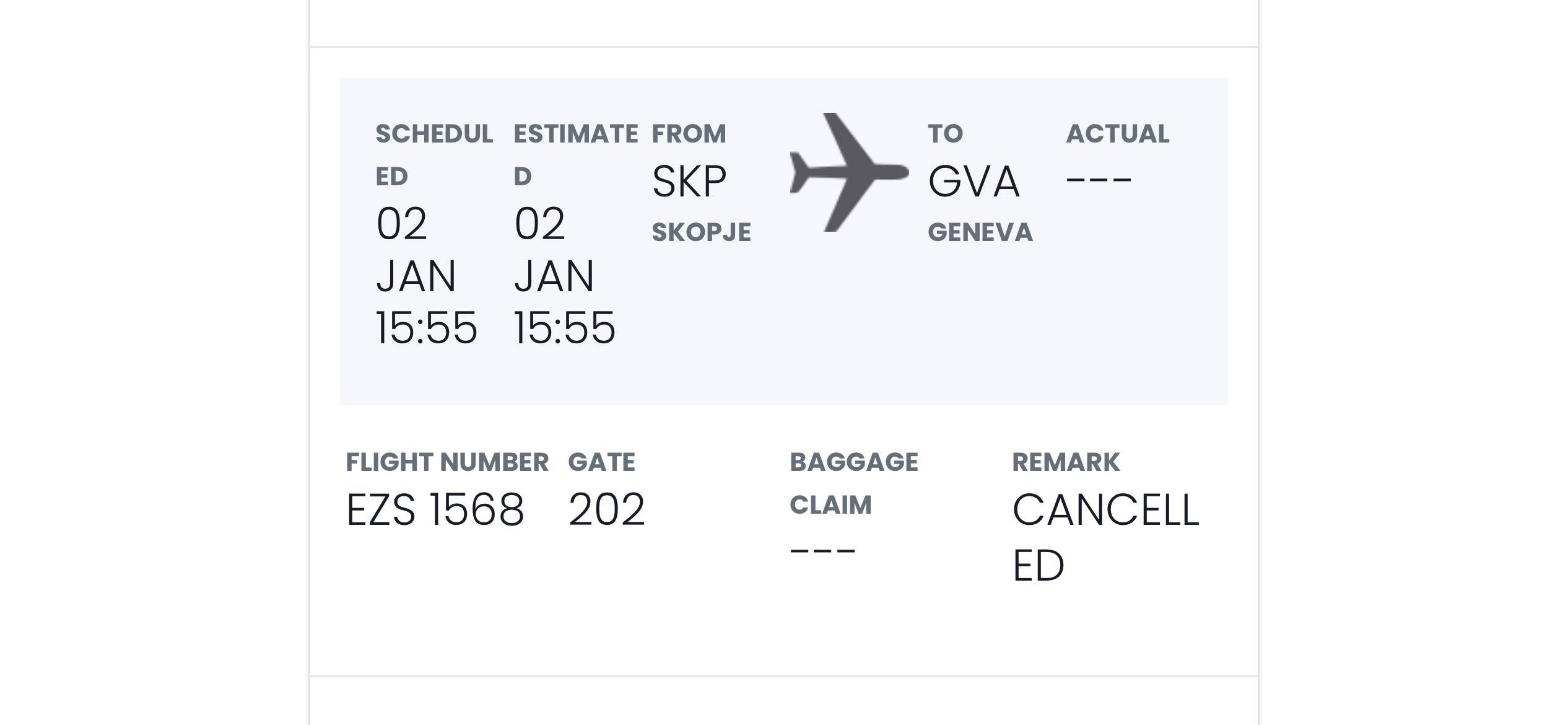This screenshot has height=725, width=1568.
Task: Click the REMARK label
Action: point(1066,462)
